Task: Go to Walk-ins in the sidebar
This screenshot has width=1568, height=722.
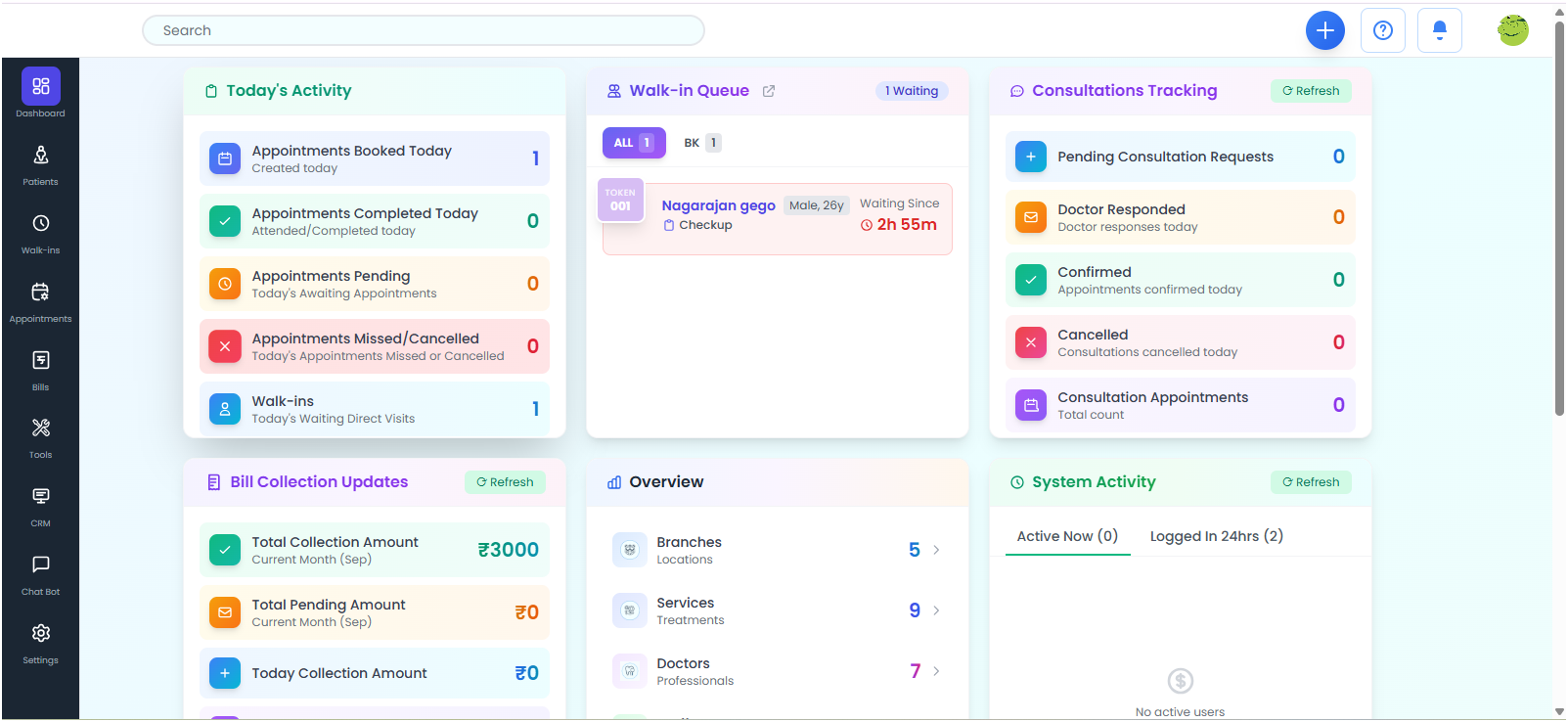Action: [40, 233]
